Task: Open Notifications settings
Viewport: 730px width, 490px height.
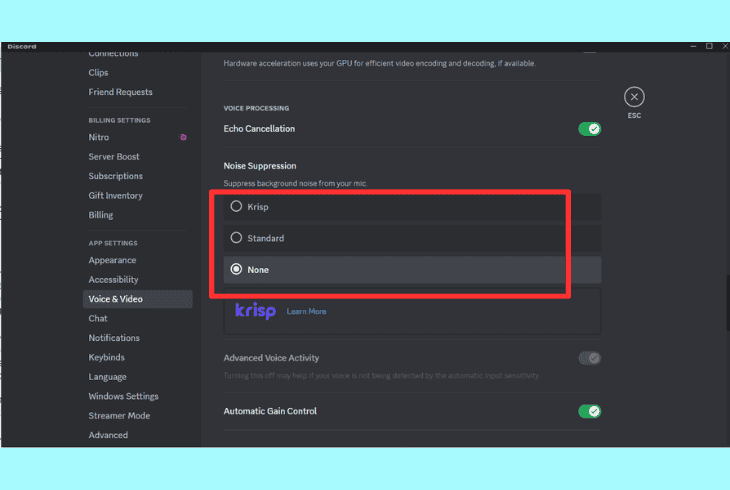Action: pyautogui.click(x=114, y=338)
